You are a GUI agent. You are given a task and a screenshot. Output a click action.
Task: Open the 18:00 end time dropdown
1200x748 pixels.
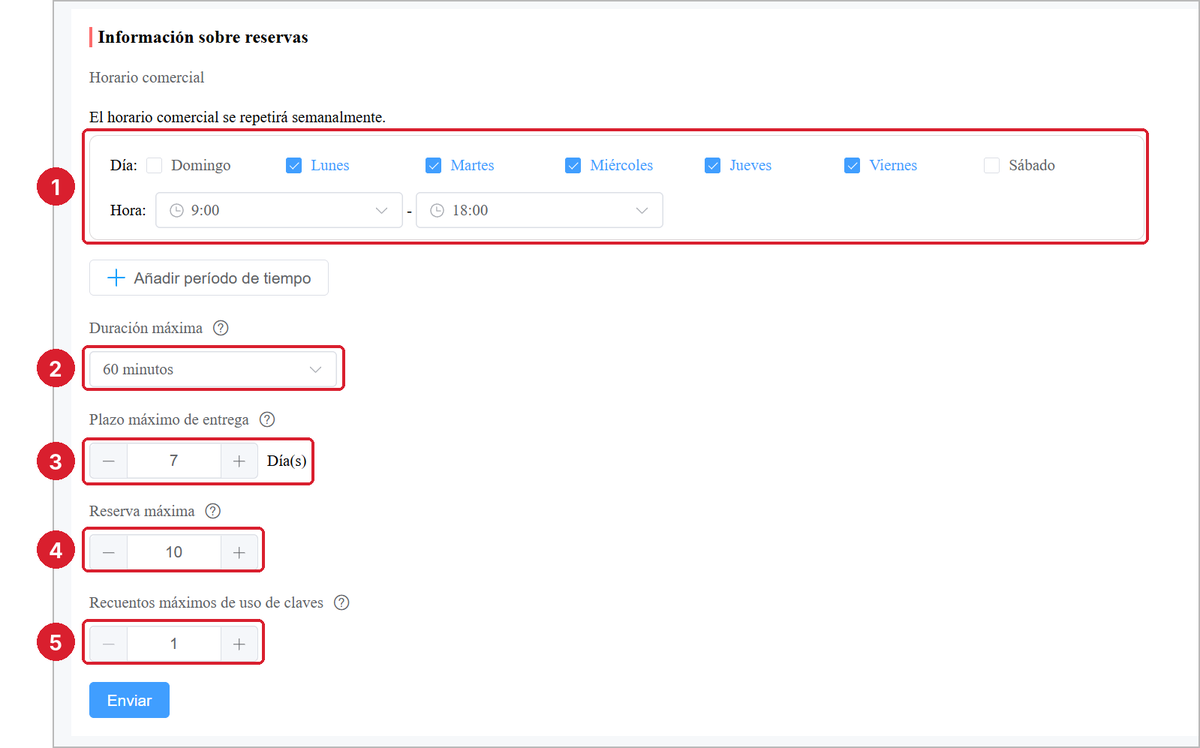pos(539,211)
